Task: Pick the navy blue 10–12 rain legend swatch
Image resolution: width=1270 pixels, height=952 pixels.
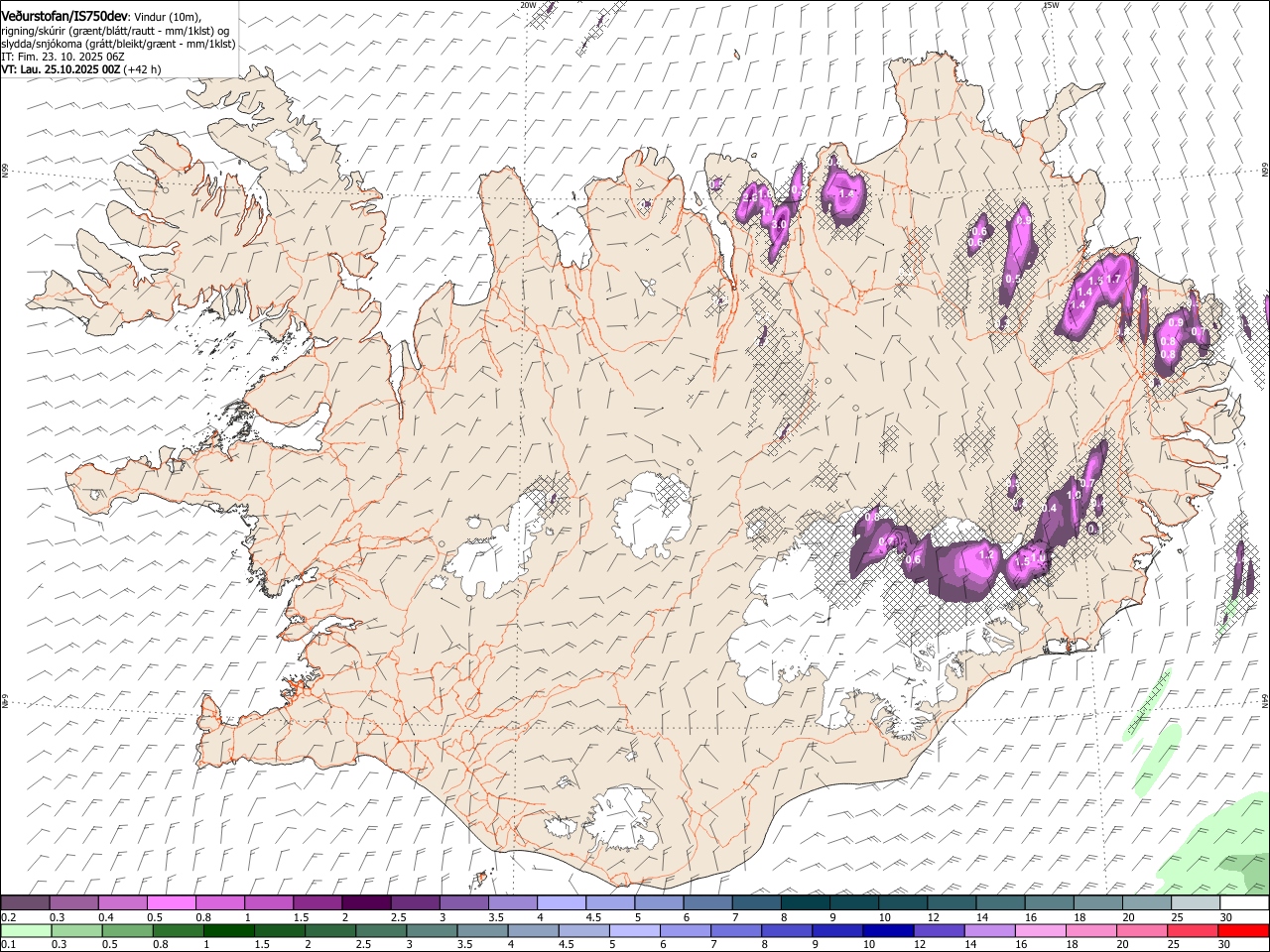Action: 887,930
